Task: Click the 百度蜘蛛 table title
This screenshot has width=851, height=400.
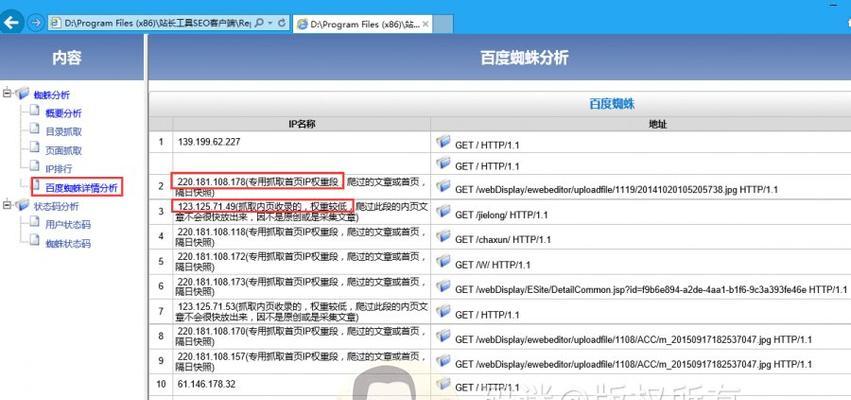Action: coord(612,104)
